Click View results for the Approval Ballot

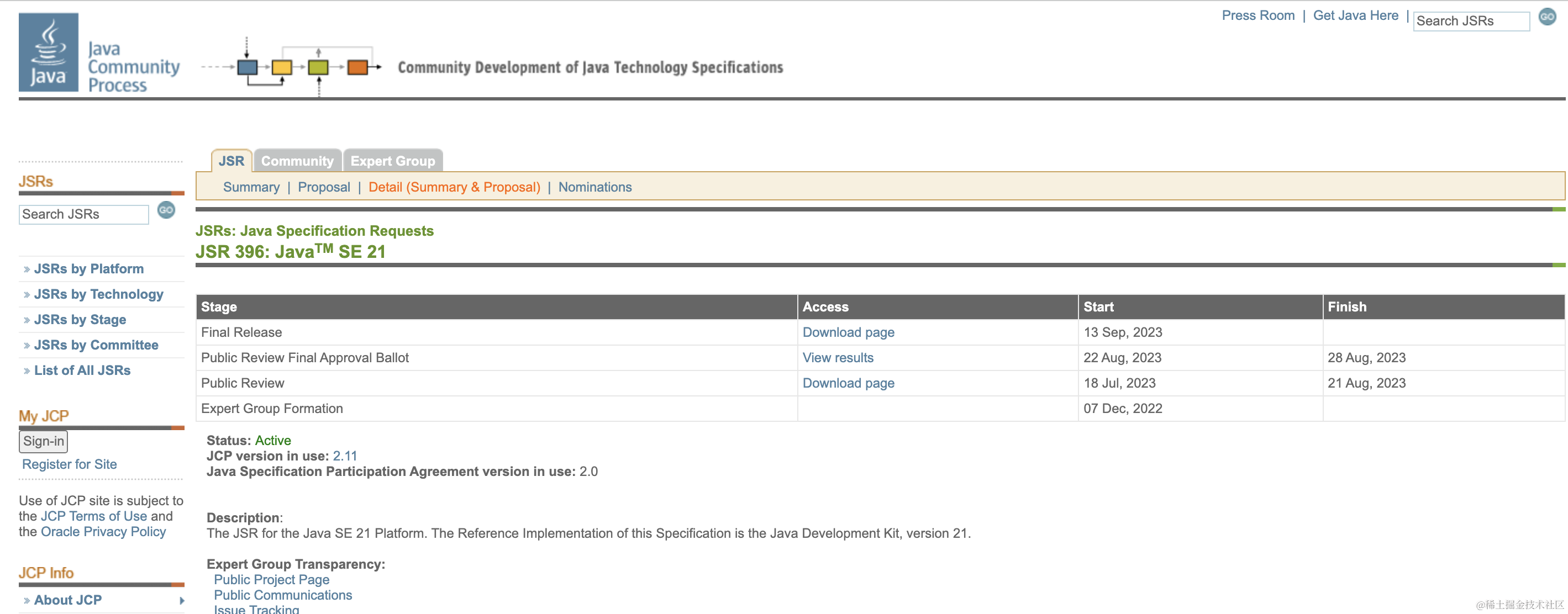838,358
